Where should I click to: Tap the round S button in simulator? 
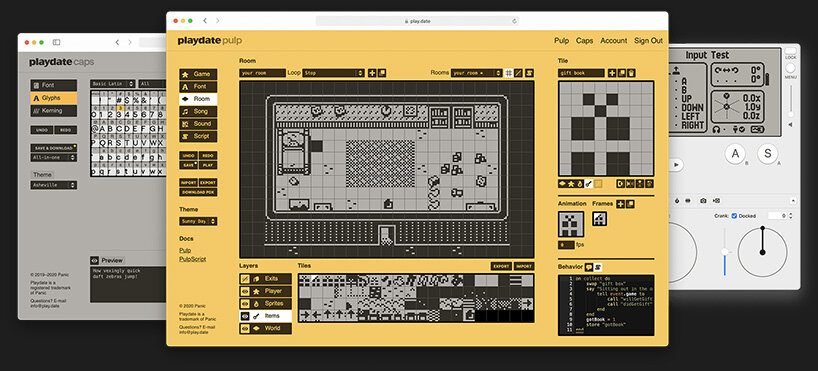tap(767, 154)
